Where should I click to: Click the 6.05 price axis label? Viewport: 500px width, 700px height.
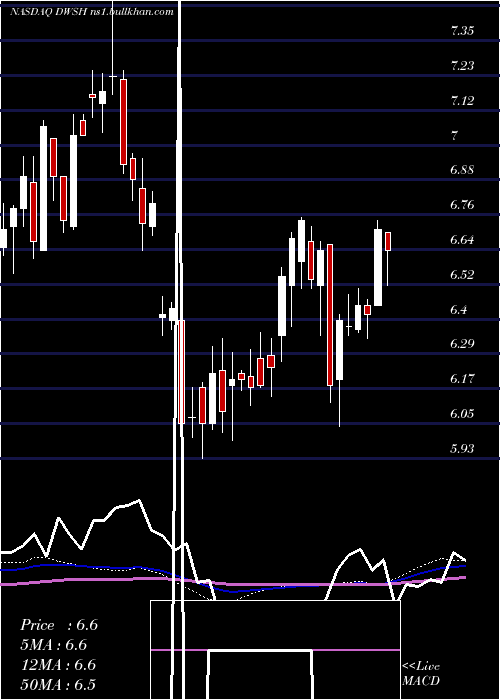462,414
